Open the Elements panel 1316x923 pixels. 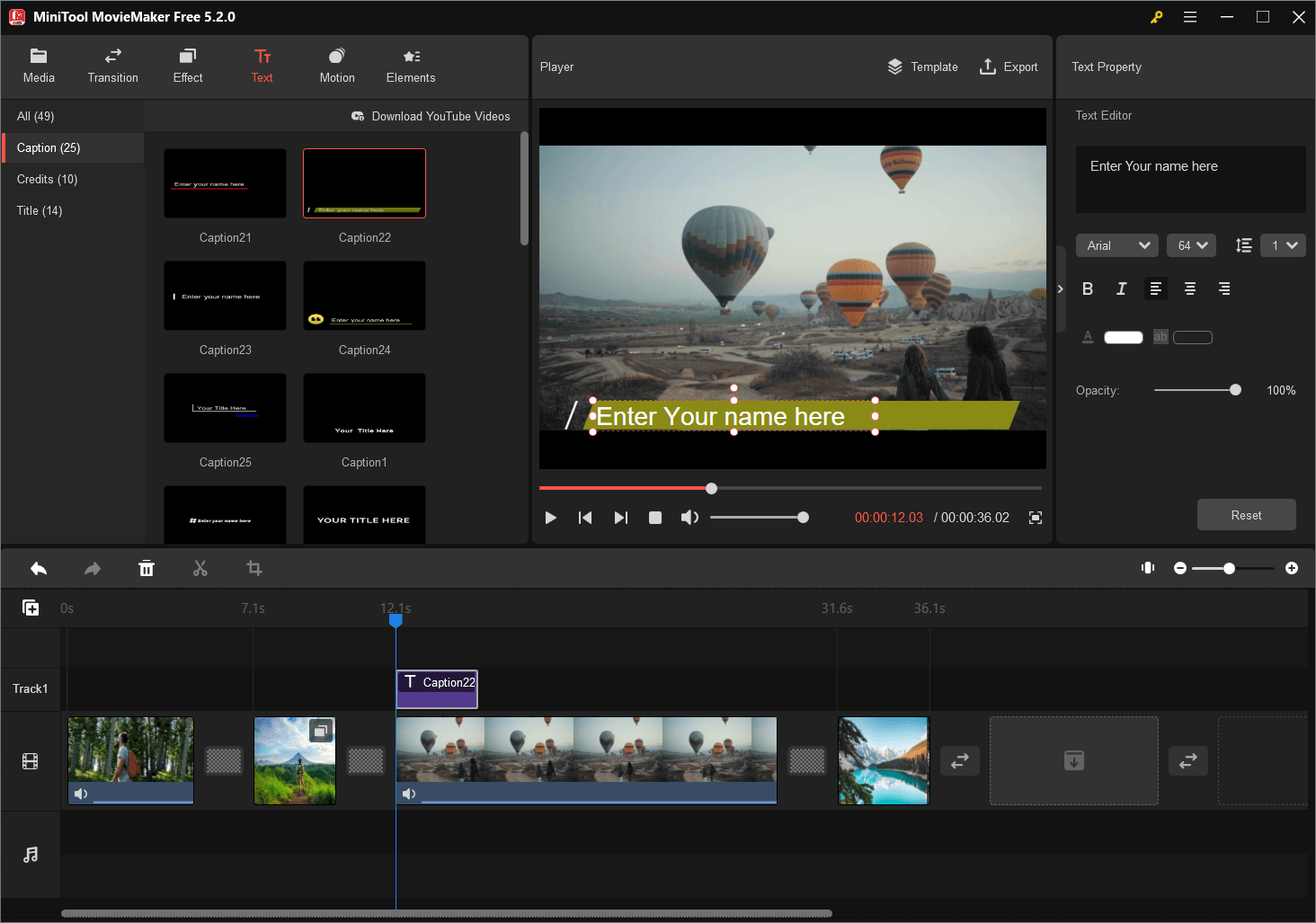click(x=410, y=66)
